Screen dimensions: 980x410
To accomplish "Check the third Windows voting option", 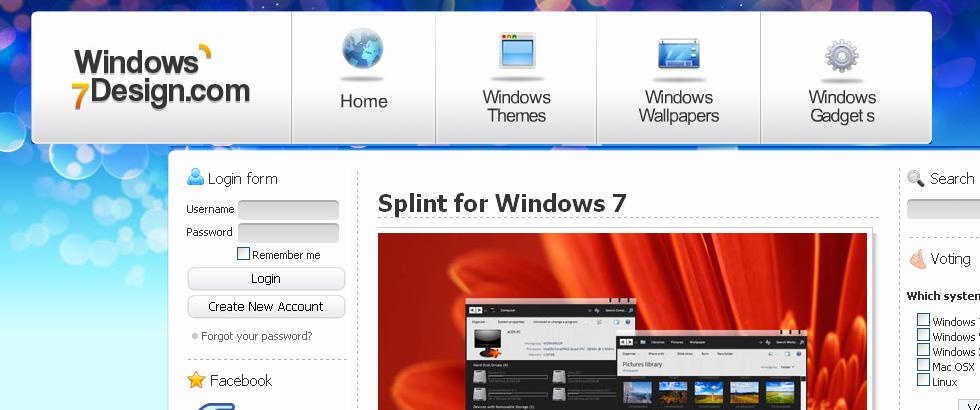I will coord(923,350).
